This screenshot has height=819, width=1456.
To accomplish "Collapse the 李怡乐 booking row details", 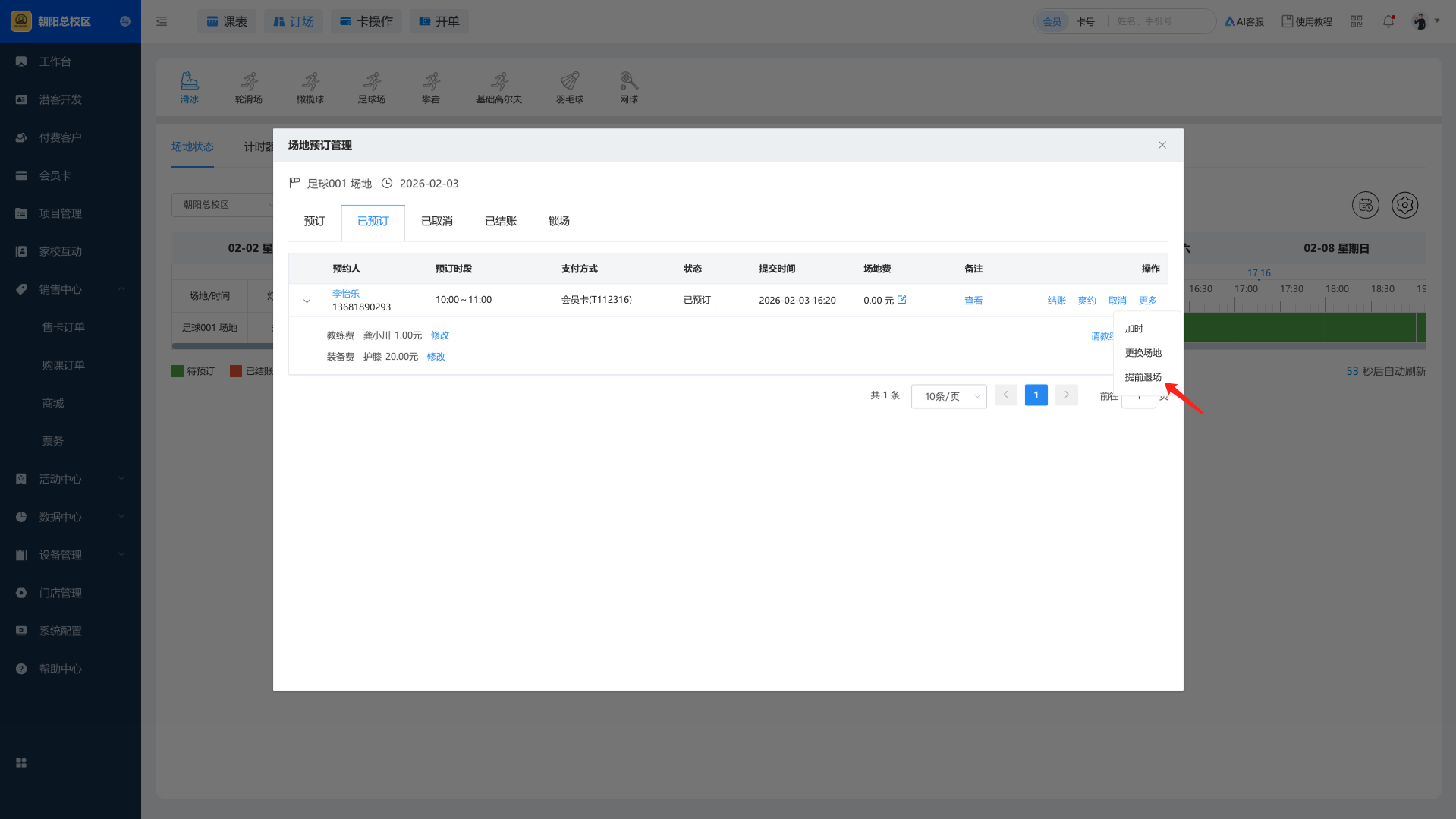I will point(307,301).
